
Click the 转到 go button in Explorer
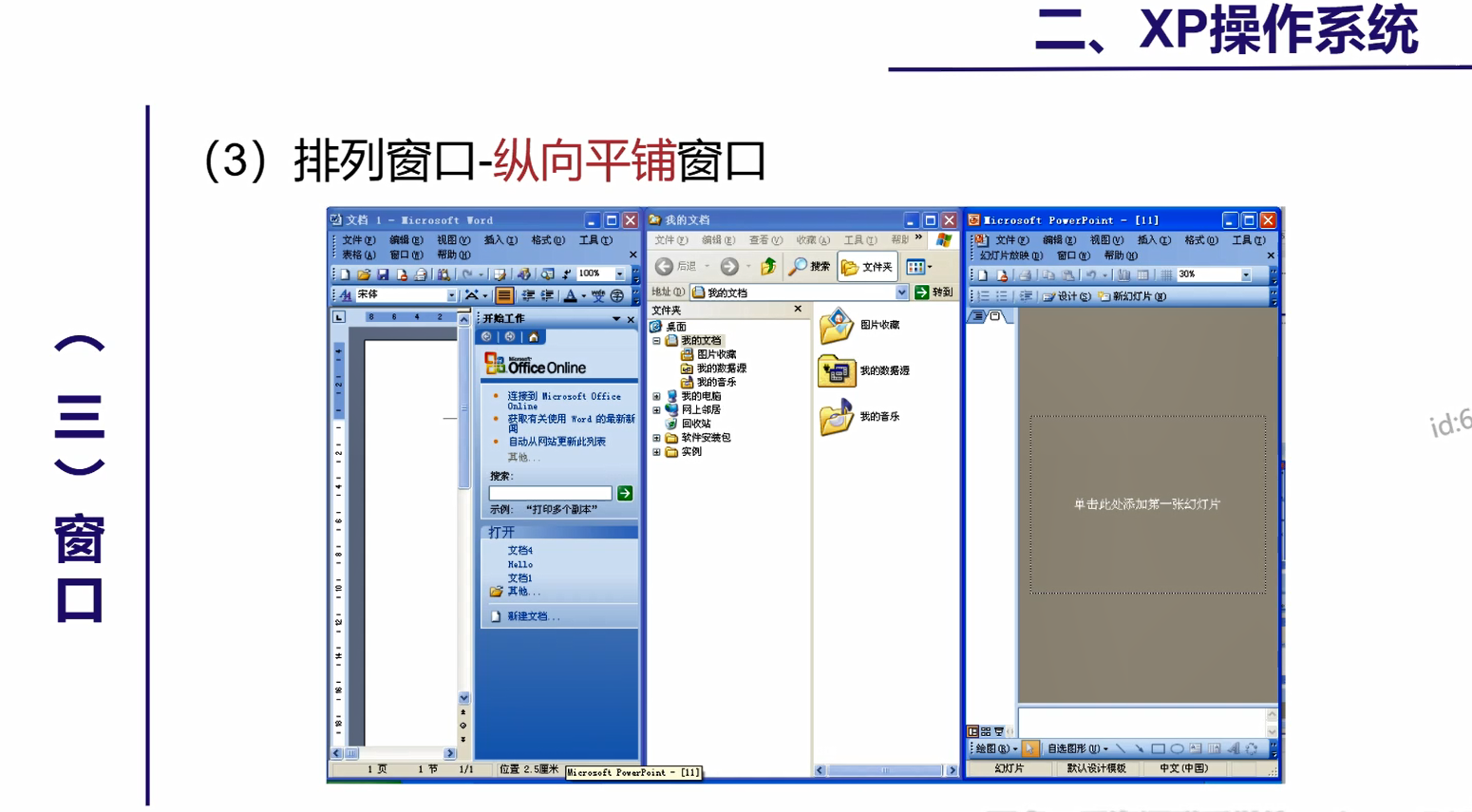point(934,293)
